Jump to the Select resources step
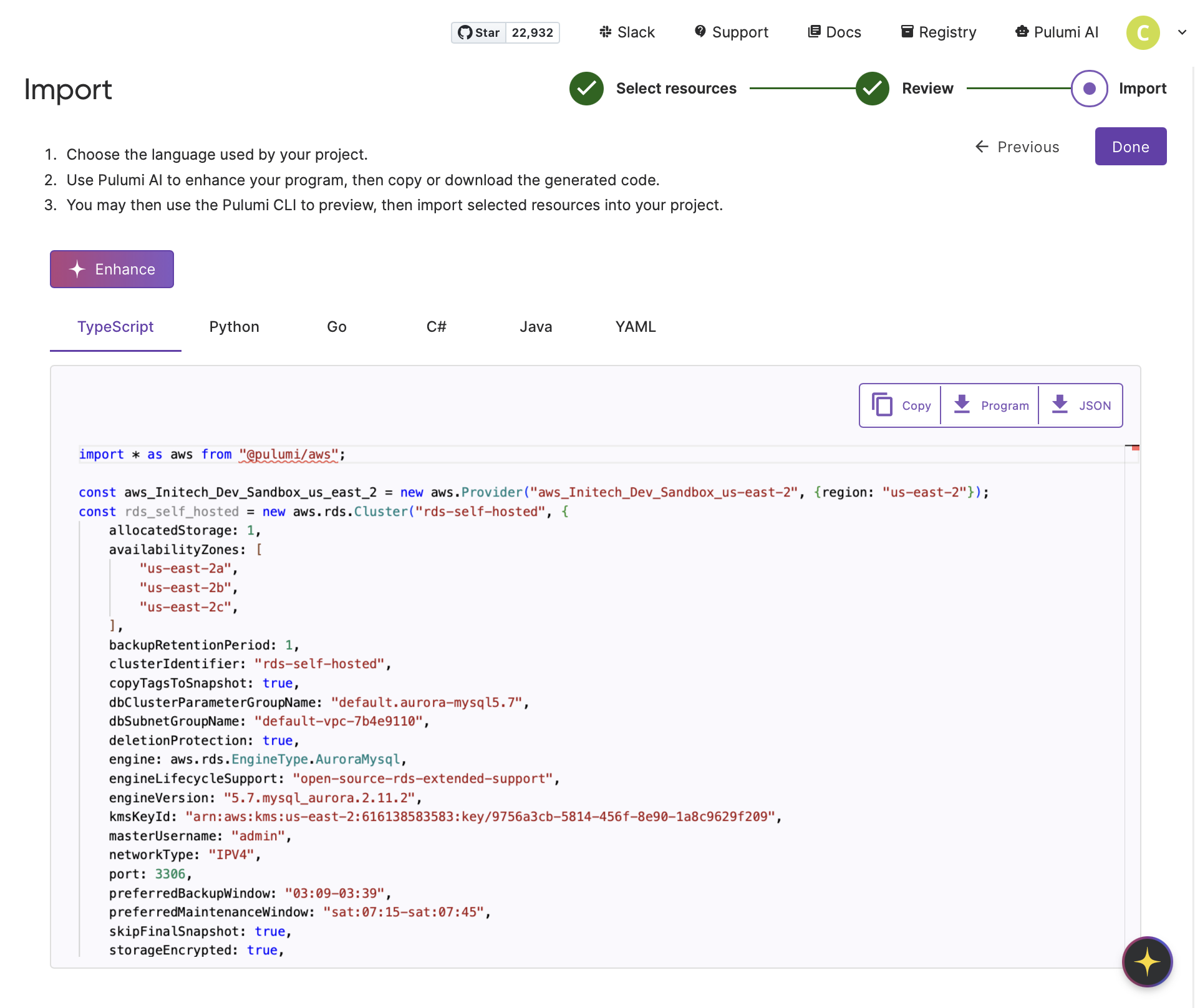This screenshot has width=1195, height=1008. pos(675,89)
